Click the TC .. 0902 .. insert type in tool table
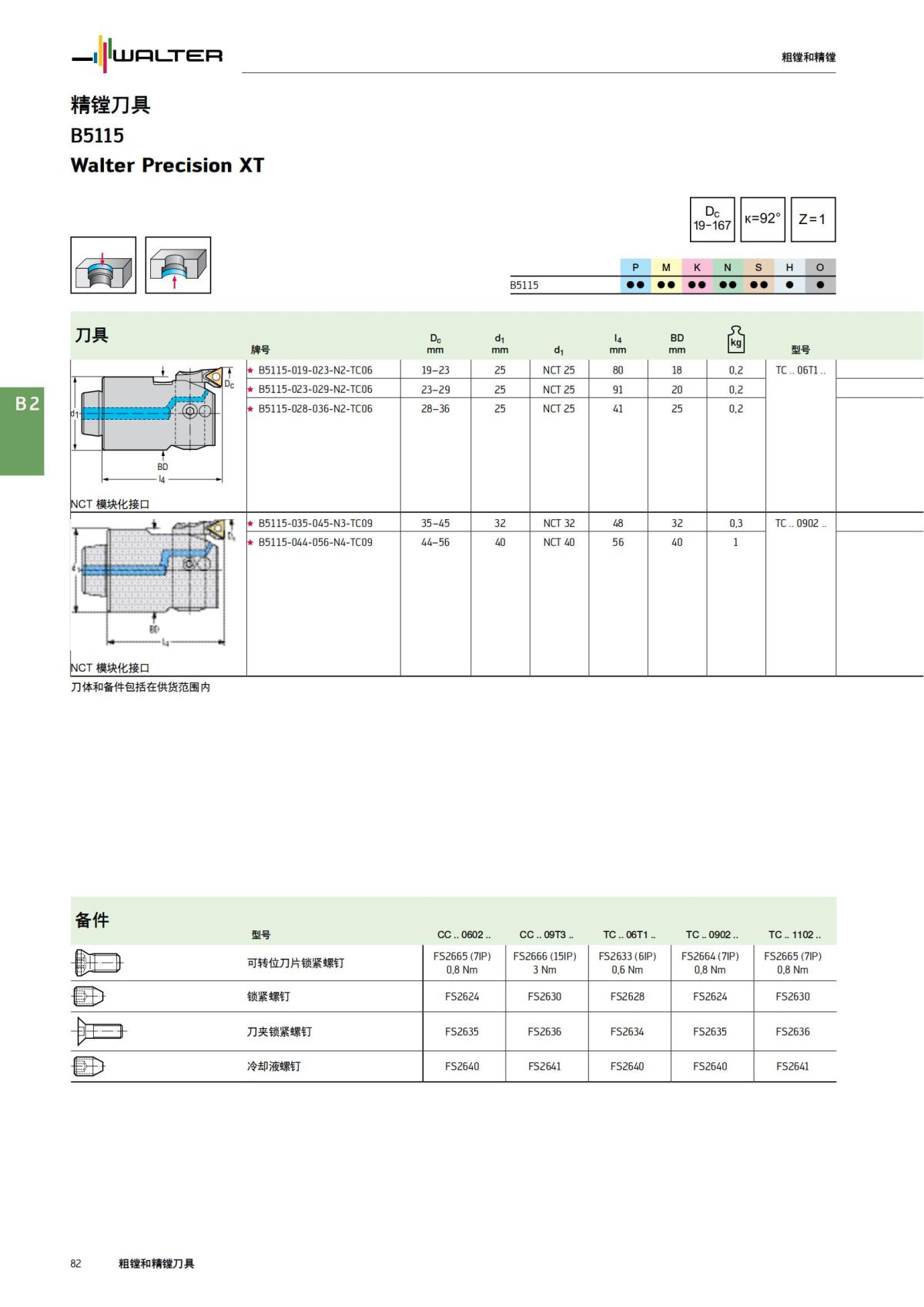Screen dimensions: 924x1307 (x=801, y=524)
